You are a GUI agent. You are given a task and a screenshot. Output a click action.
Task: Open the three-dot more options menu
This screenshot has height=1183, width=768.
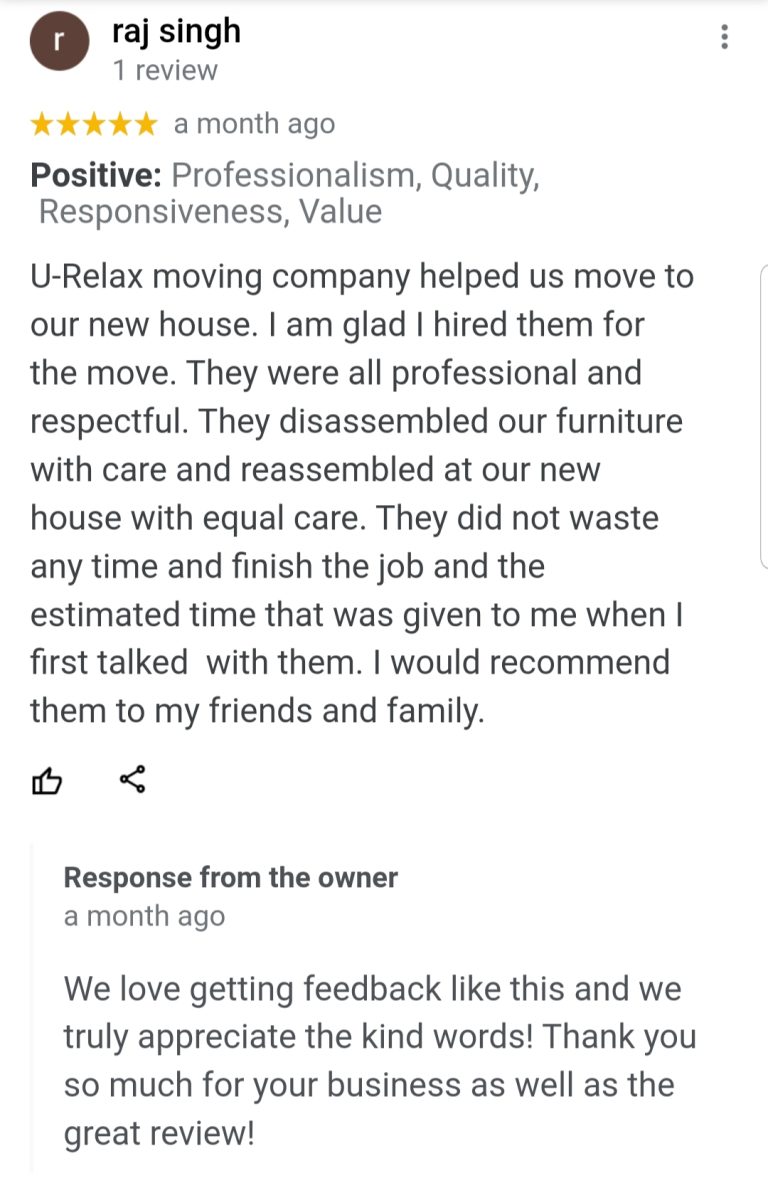[x=724, y=38]
